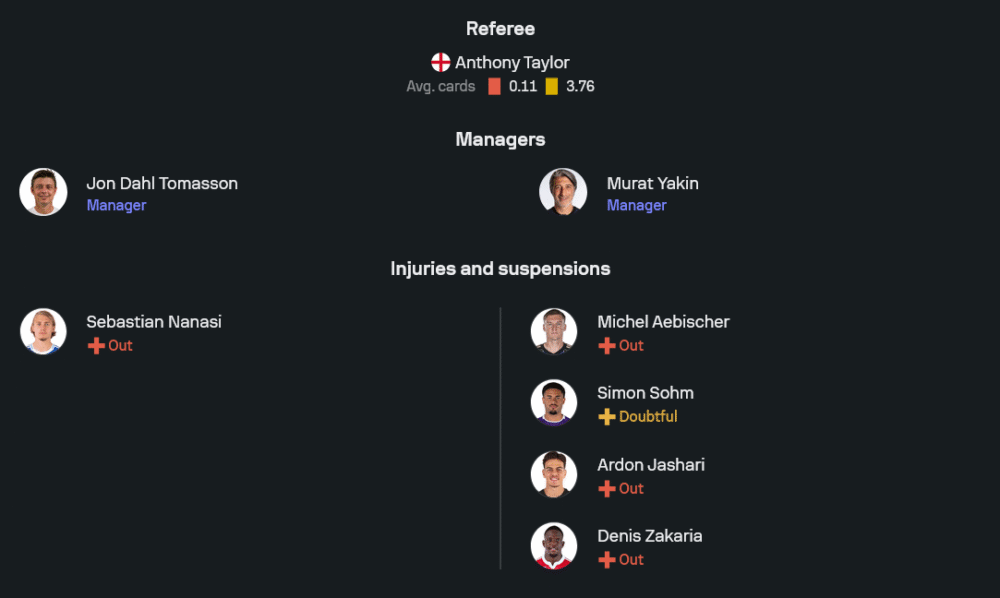Screen dimensions: 1000x598
Task: Click Murat Yakin's avatar photo
Action: pos(563,192)
